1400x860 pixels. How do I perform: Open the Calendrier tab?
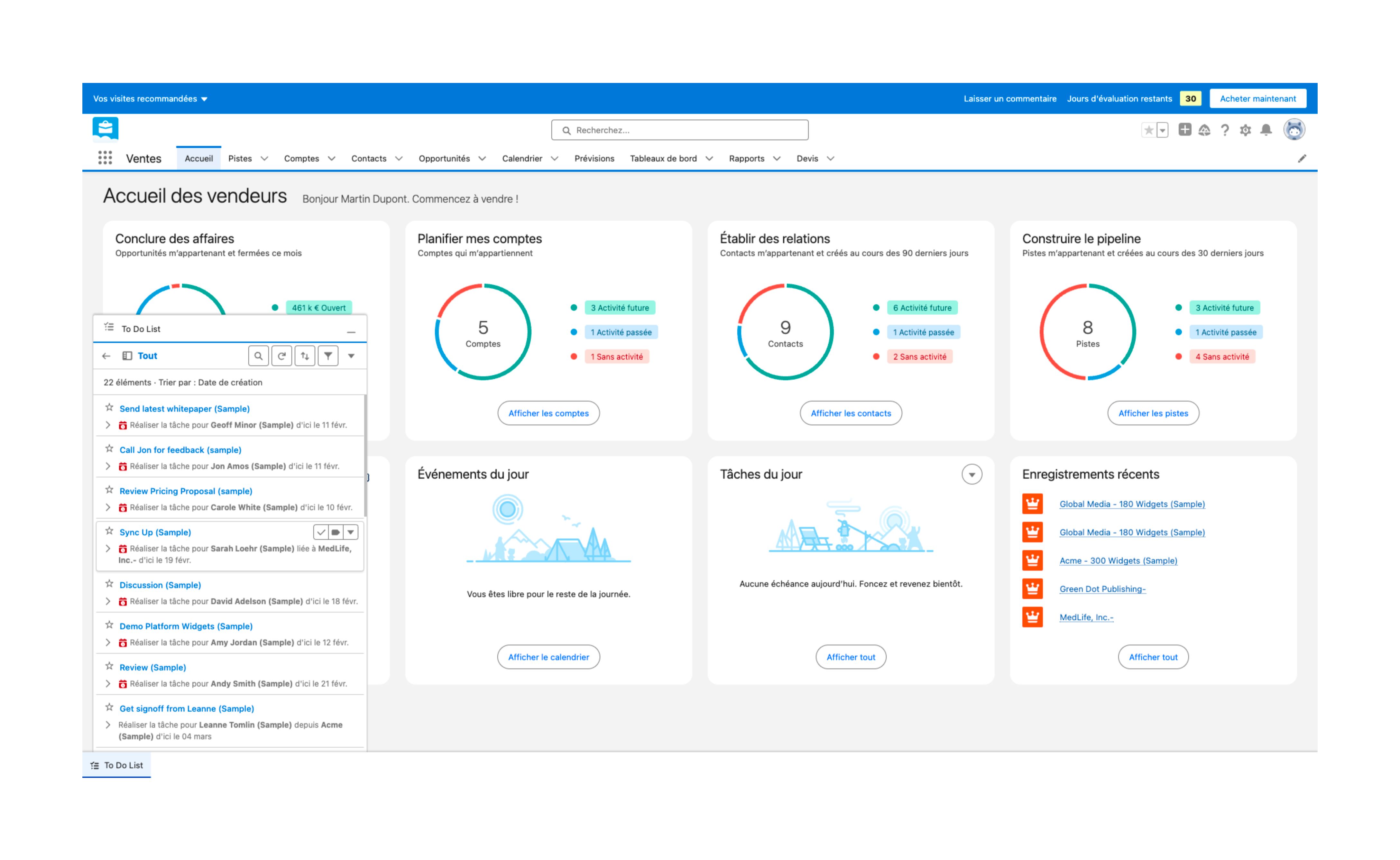pos(522,159)
